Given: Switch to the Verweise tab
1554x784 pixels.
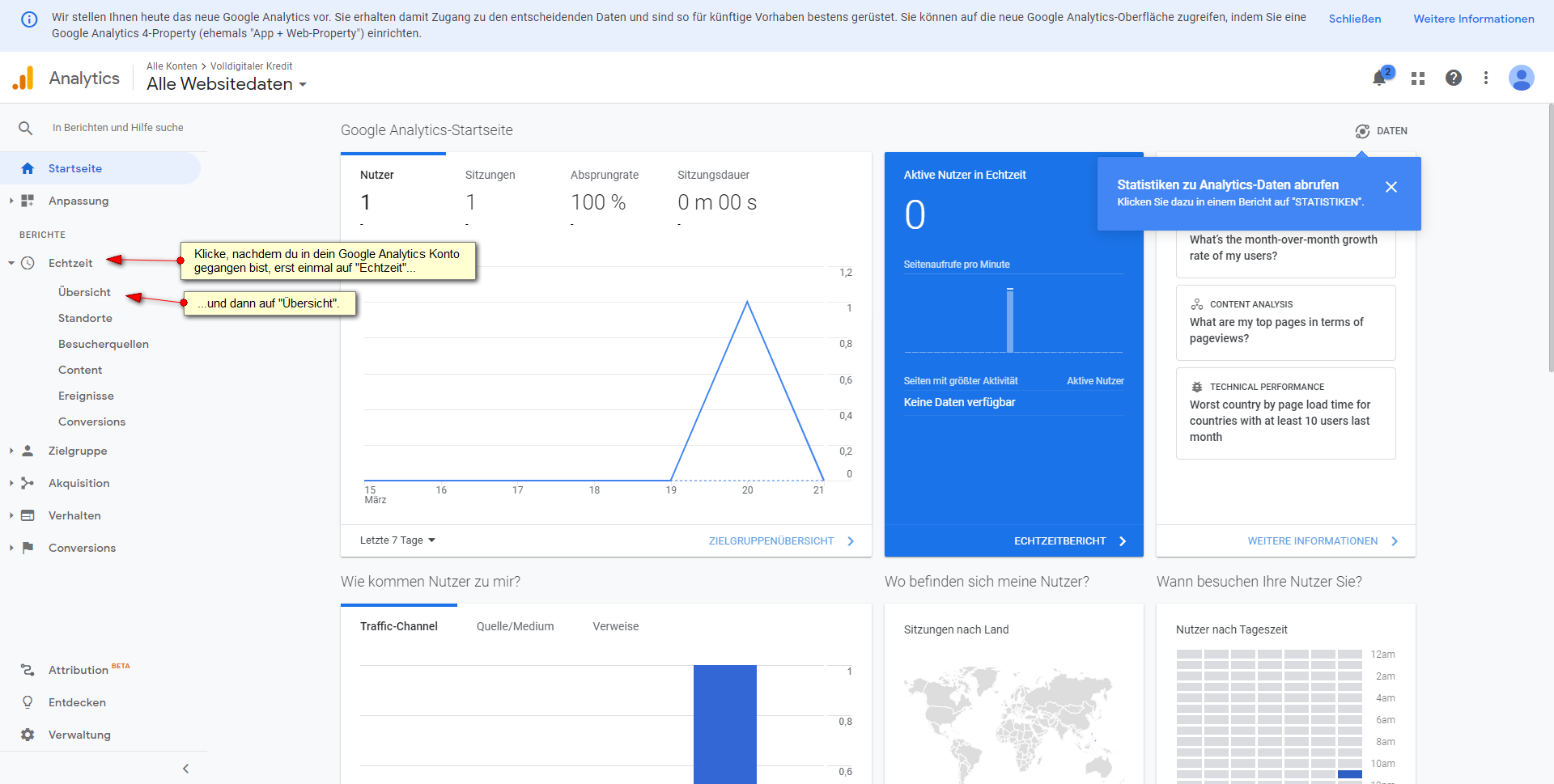Looking at the screenshot, I should [x=616, y=626].
